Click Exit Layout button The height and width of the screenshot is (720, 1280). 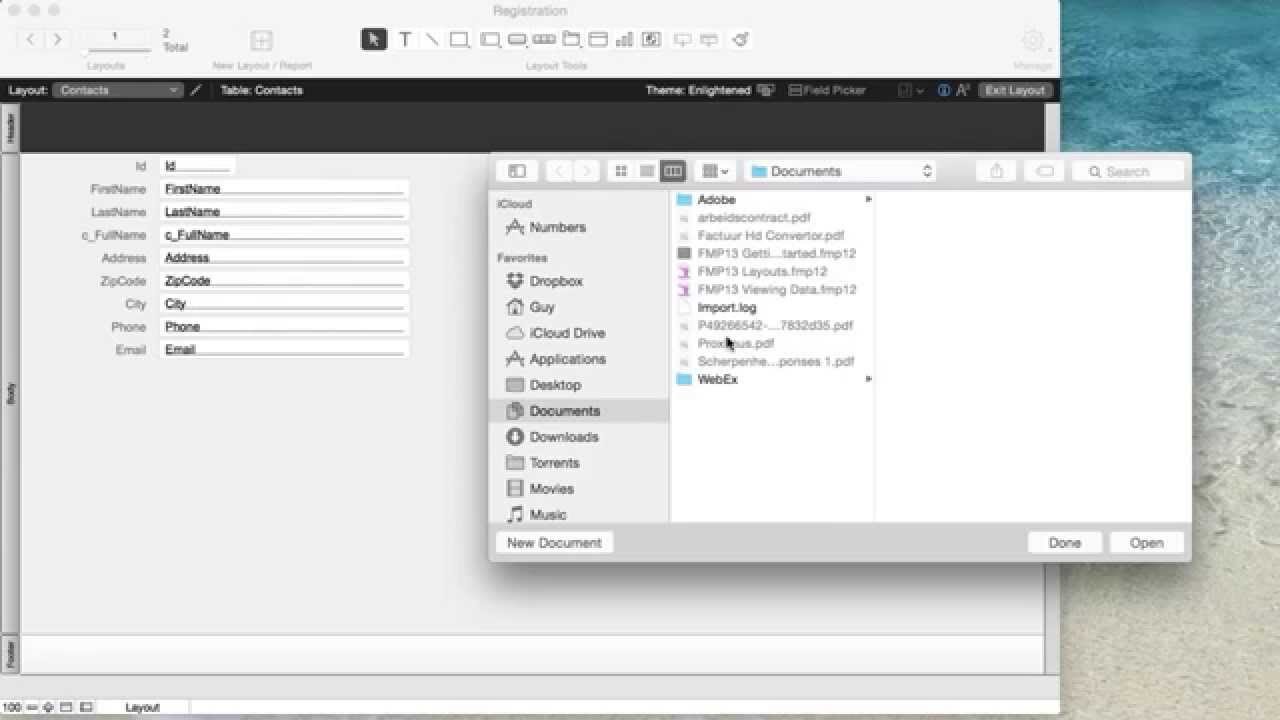pyautogui.click(x=1015, y=90)
